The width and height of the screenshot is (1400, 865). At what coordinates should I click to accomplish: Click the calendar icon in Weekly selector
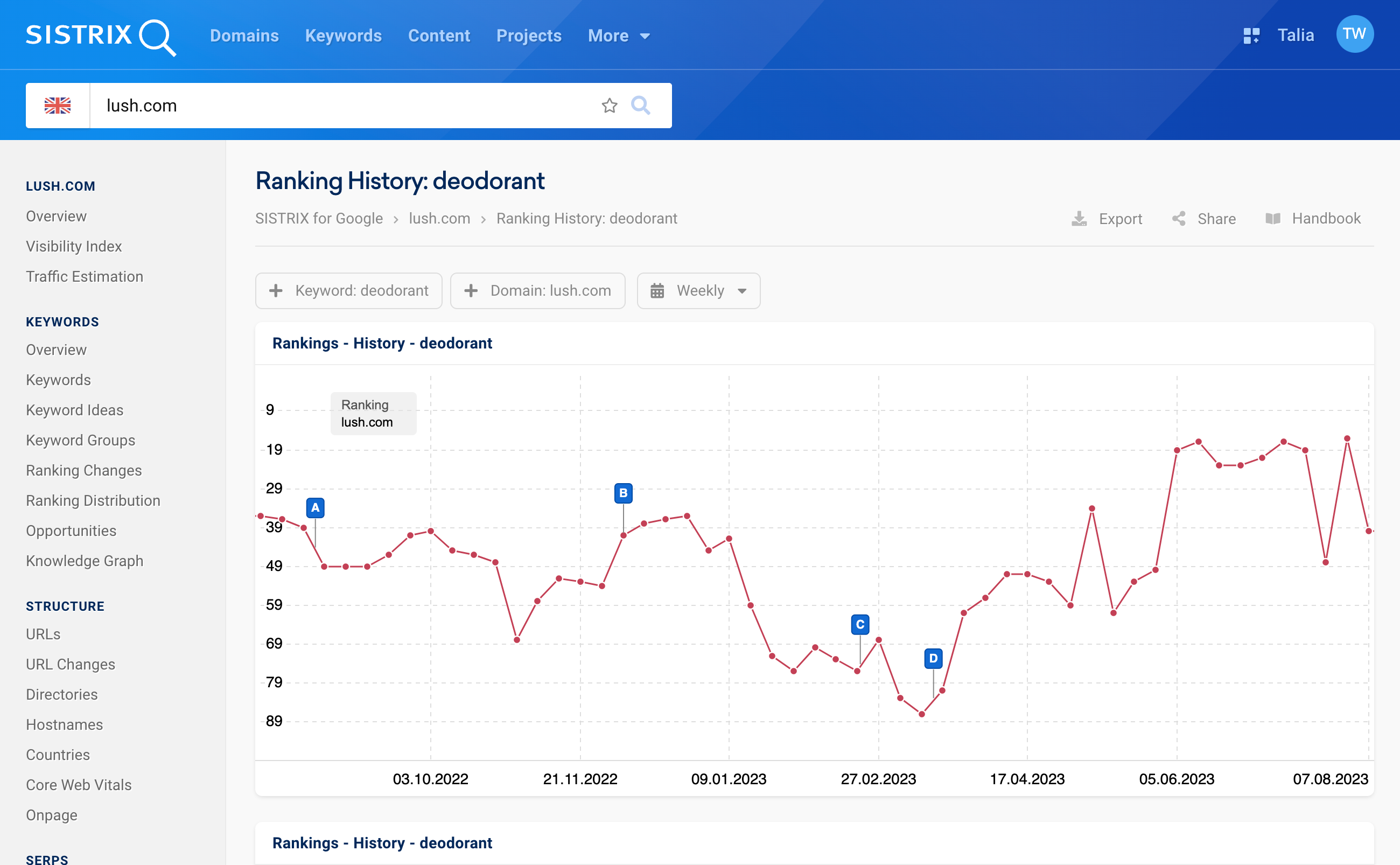click(657, 291)
